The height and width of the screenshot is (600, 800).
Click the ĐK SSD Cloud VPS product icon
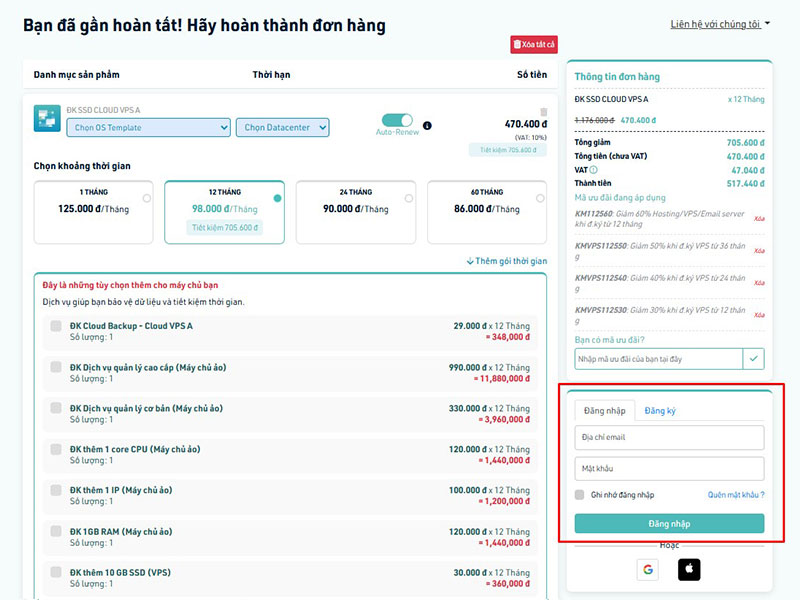47,119
